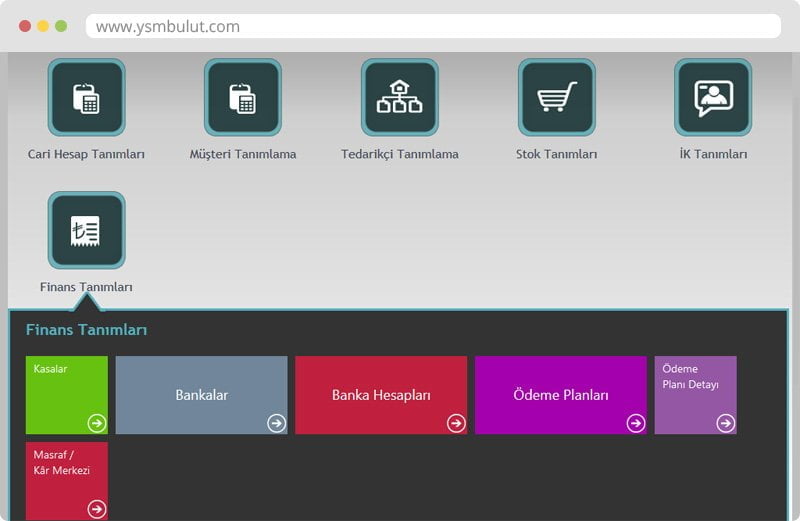Select the Stok Tanımları cart icon
This screenshot has width=800, height=521.
557,97
